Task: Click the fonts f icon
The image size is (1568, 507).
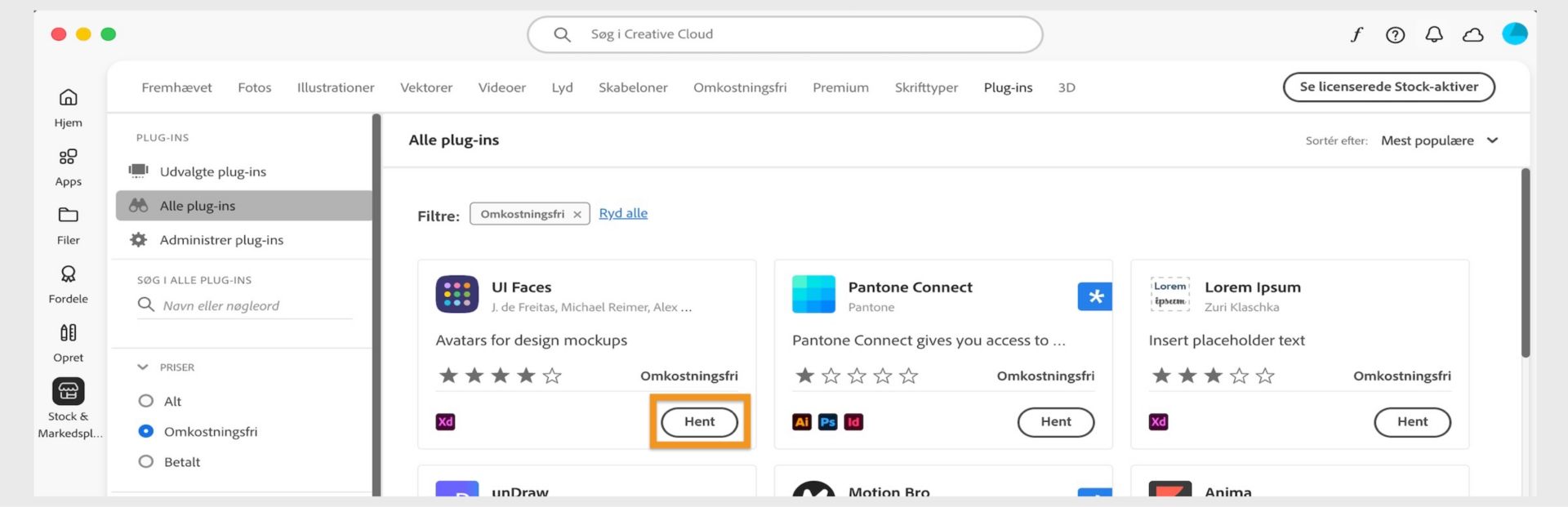Action: (x=1356, y=34)
